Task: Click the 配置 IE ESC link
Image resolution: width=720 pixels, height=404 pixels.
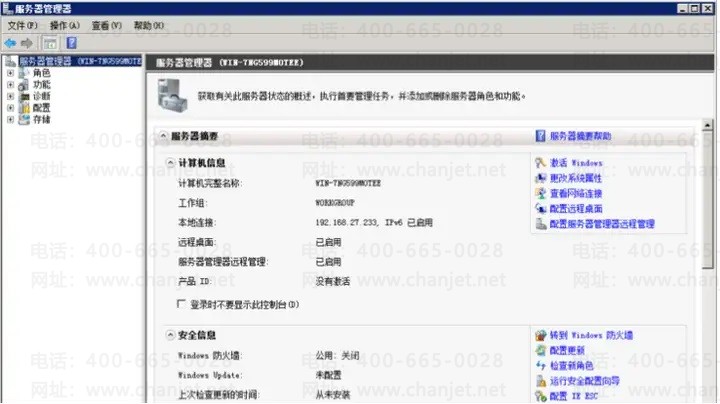Action: tap(574, 396)
